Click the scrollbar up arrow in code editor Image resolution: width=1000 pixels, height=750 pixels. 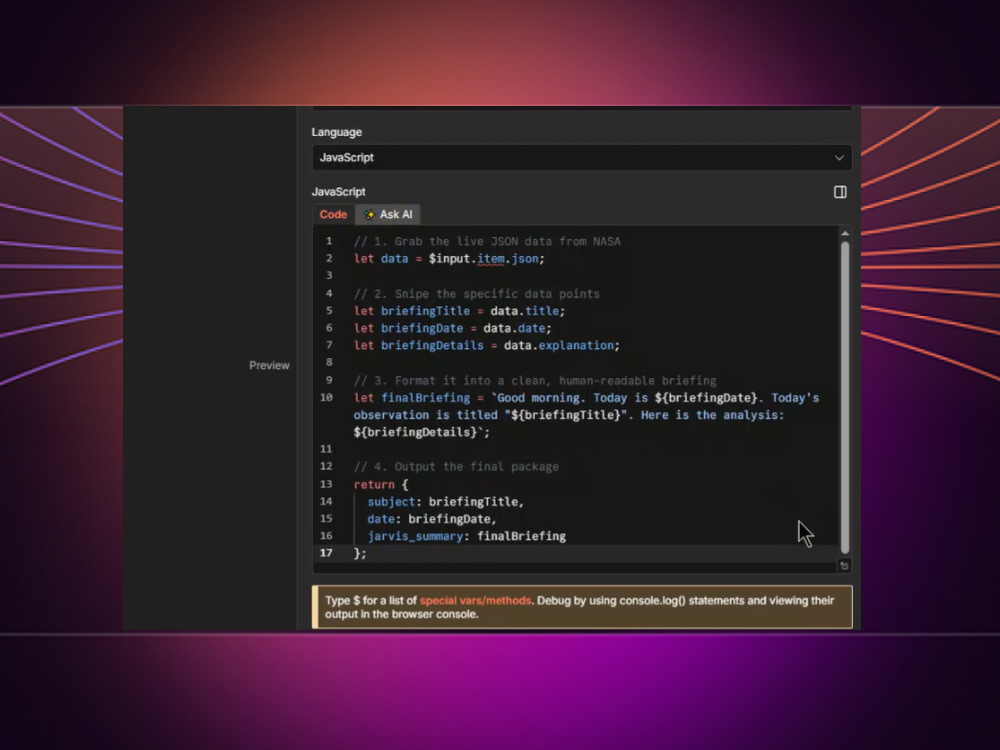(x=844, y=233)
